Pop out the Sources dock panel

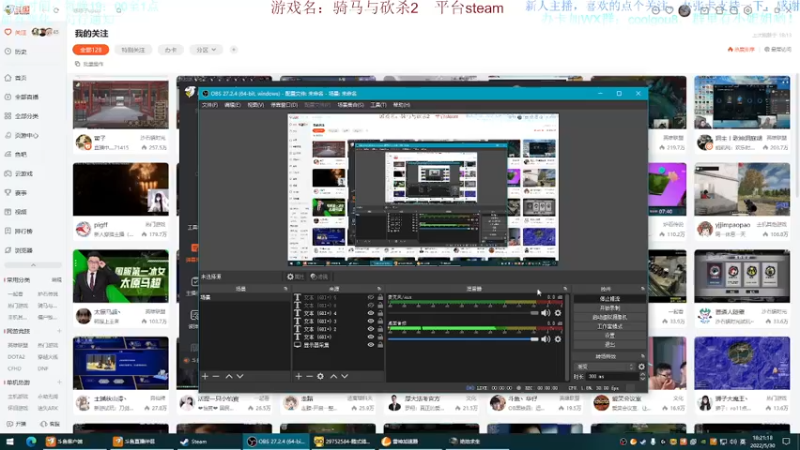(x=379, y=289)
